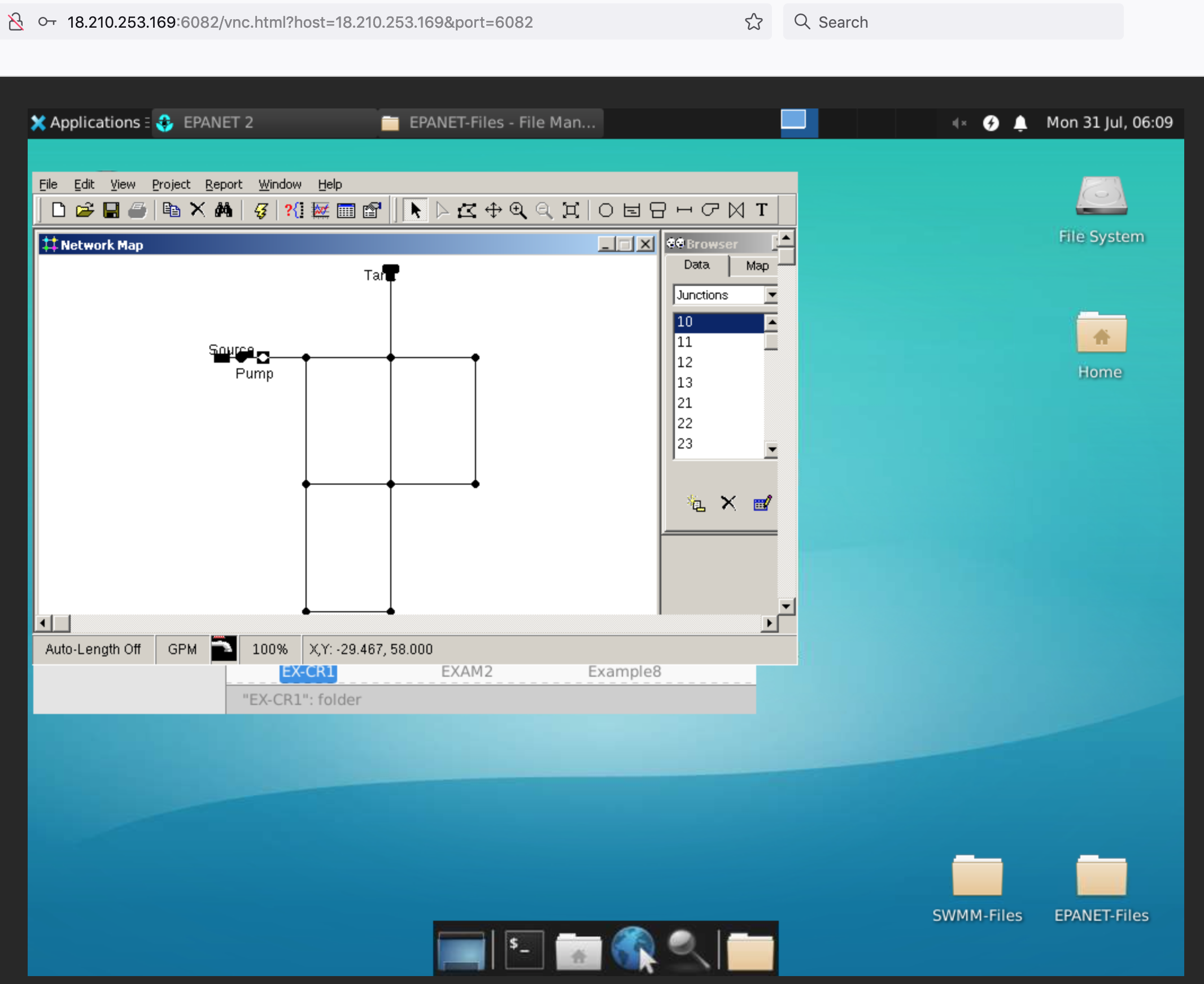
Task: Select junction 13 in the list
Action: pos(718,382)
